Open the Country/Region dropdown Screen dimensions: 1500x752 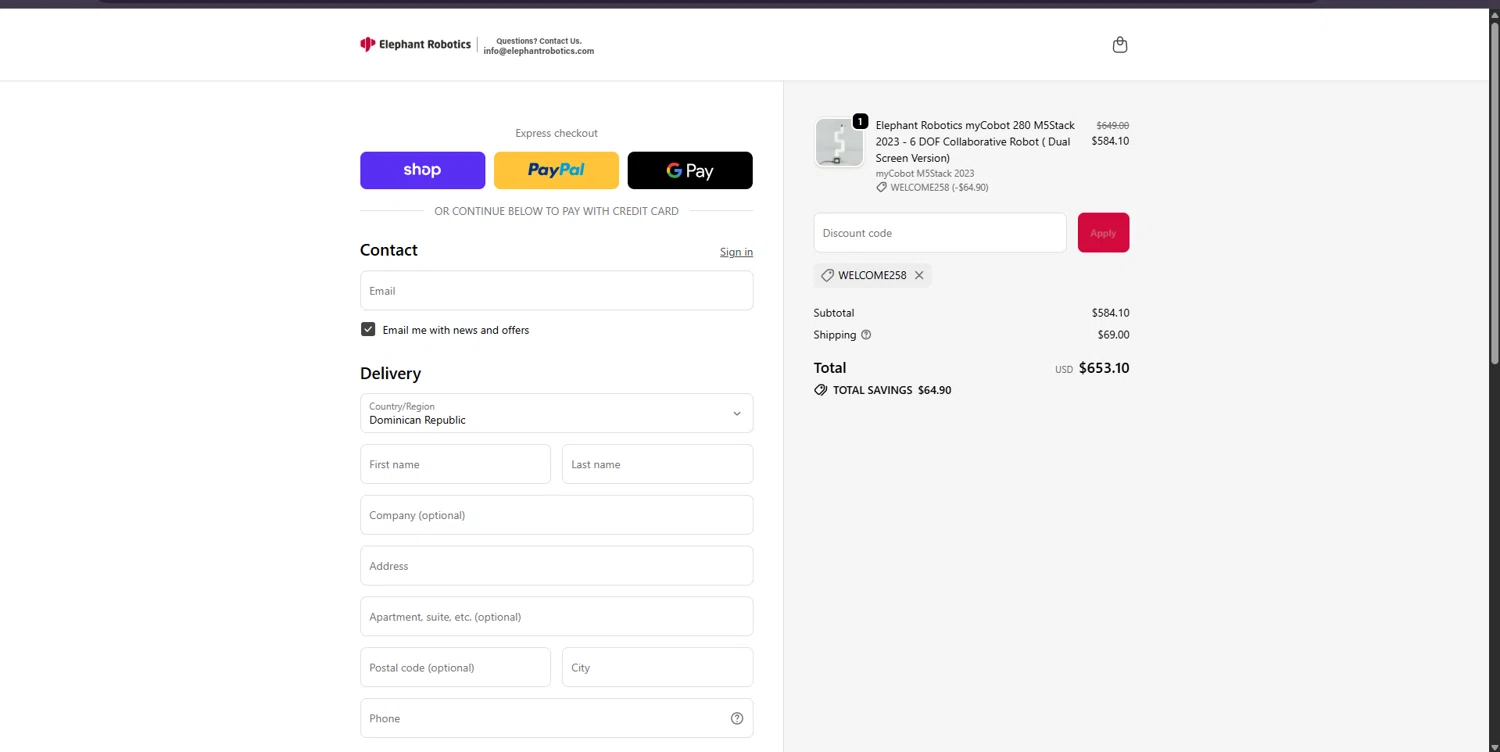[x=556, y=413]
